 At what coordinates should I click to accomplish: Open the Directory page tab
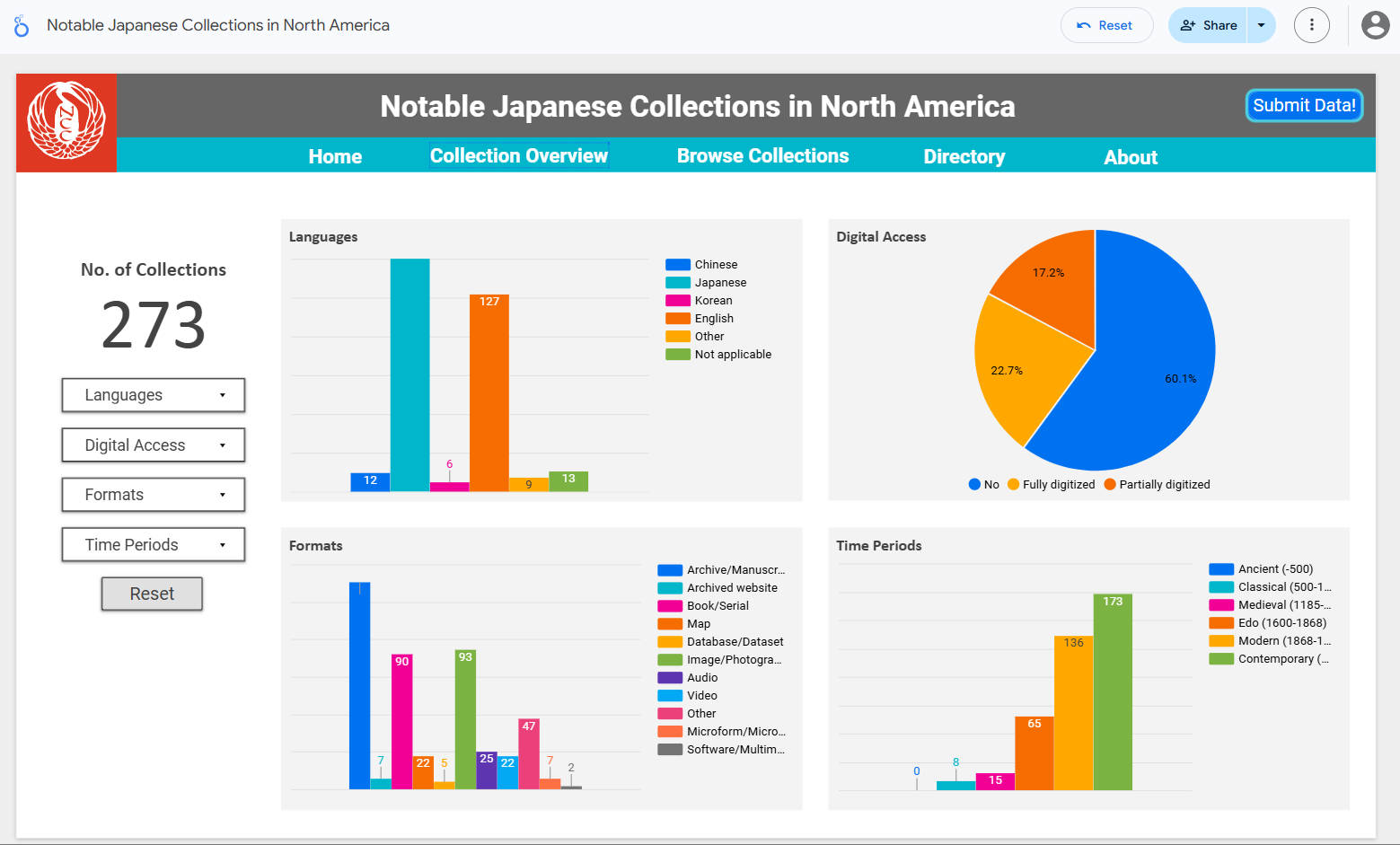click(964, 156)
